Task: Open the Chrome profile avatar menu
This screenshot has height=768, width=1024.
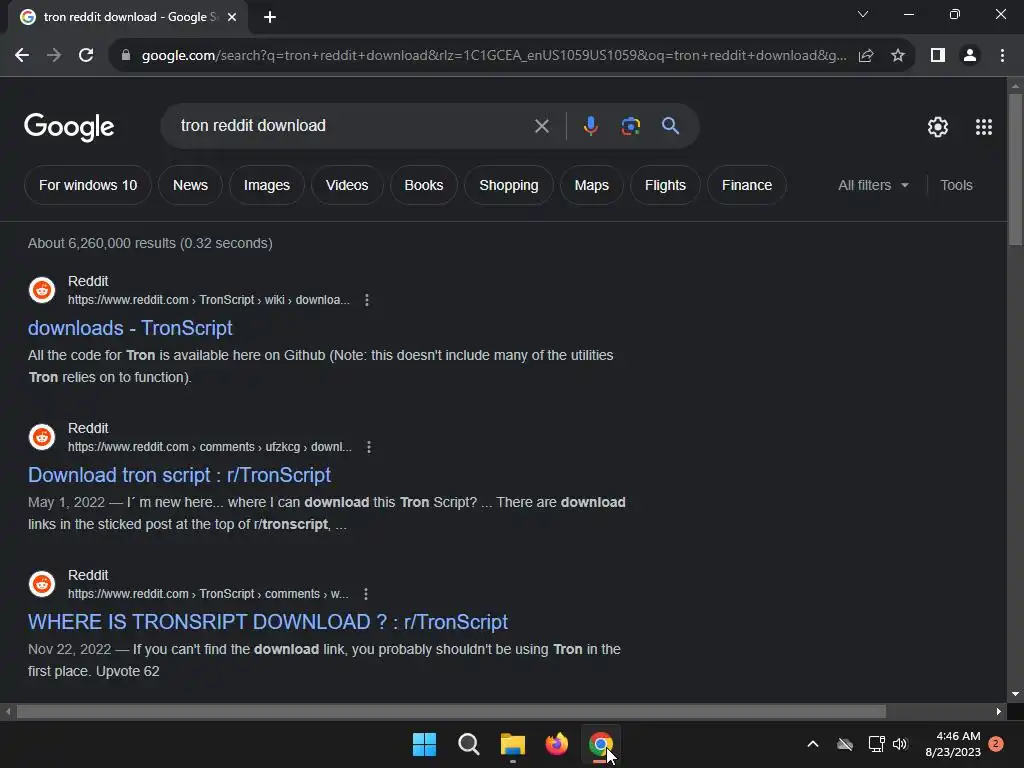Action: point(970,56)
